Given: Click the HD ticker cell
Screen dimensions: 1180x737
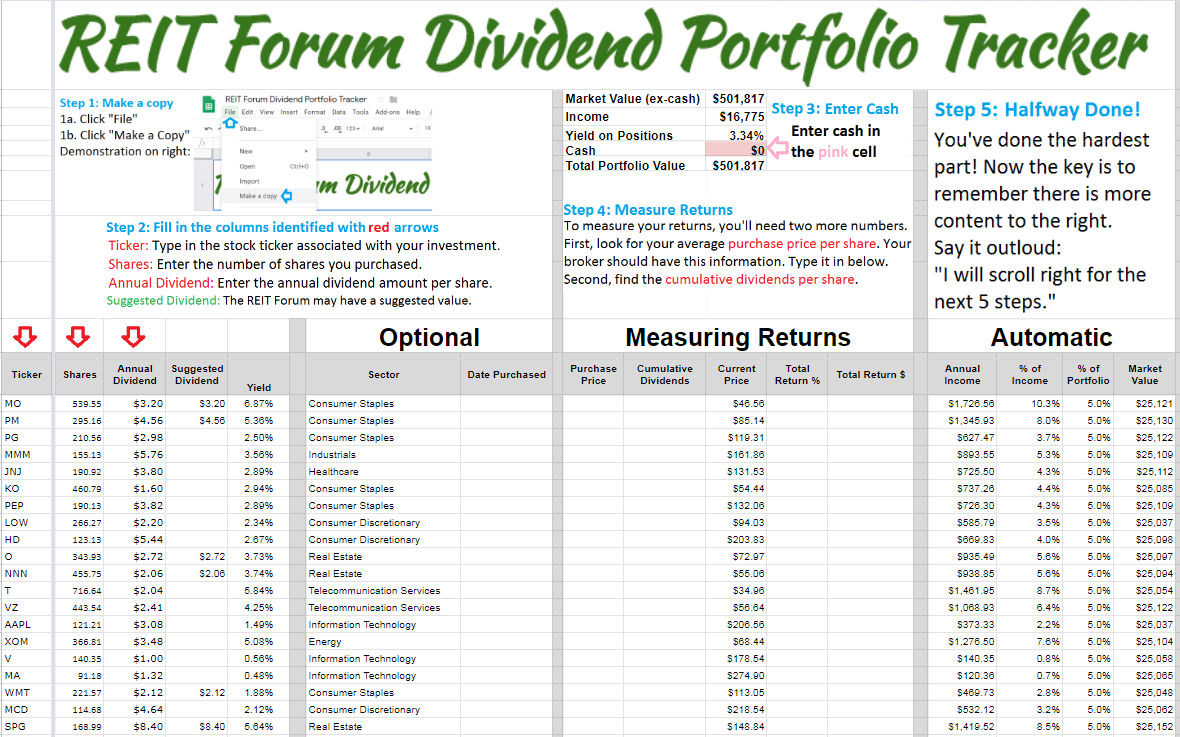Looking at the screenshot, I should pos(26,540).
